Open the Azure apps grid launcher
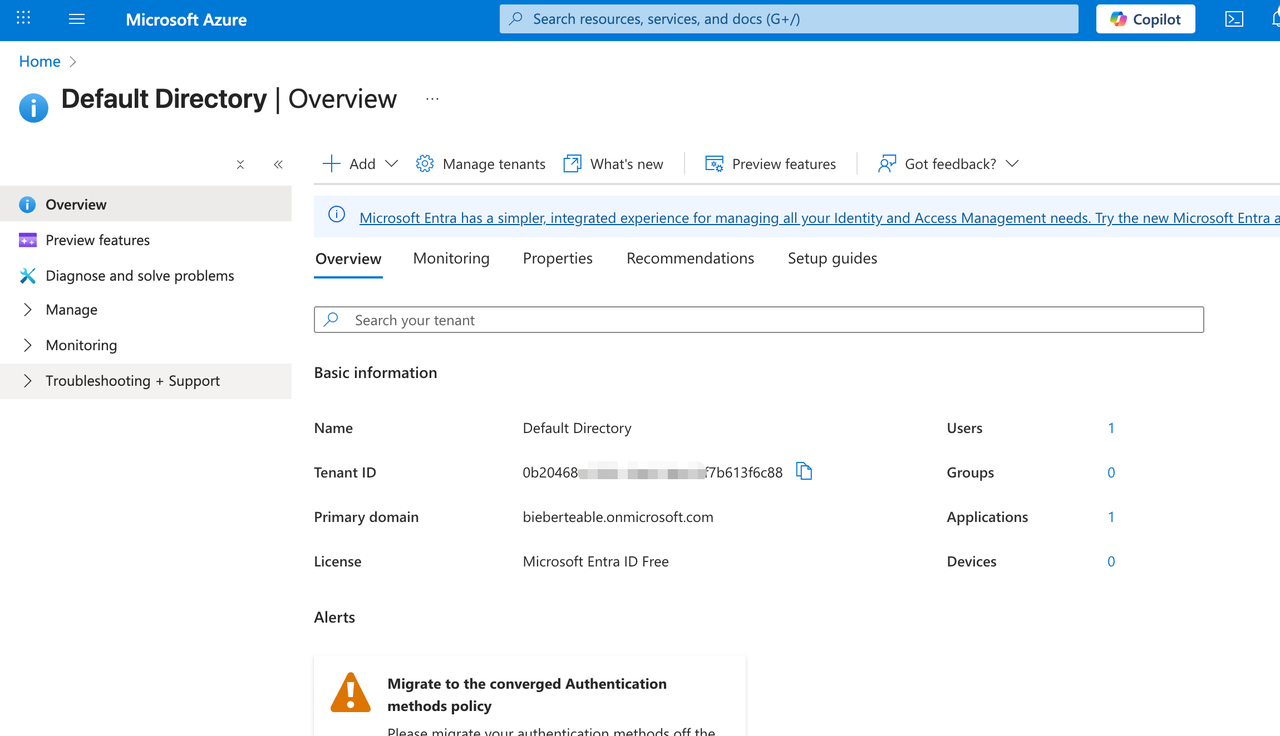Screen dimensions: 1280x736 click(x=24, y=19)
